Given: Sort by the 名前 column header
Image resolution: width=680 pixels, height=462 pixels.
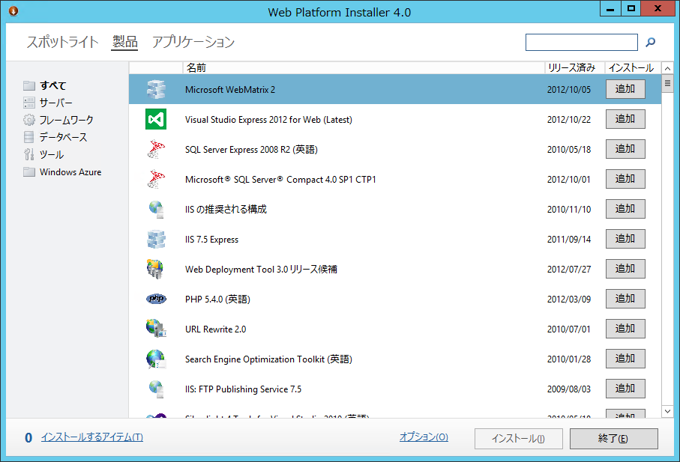Looking at the screenshot, I should [363, 68].
